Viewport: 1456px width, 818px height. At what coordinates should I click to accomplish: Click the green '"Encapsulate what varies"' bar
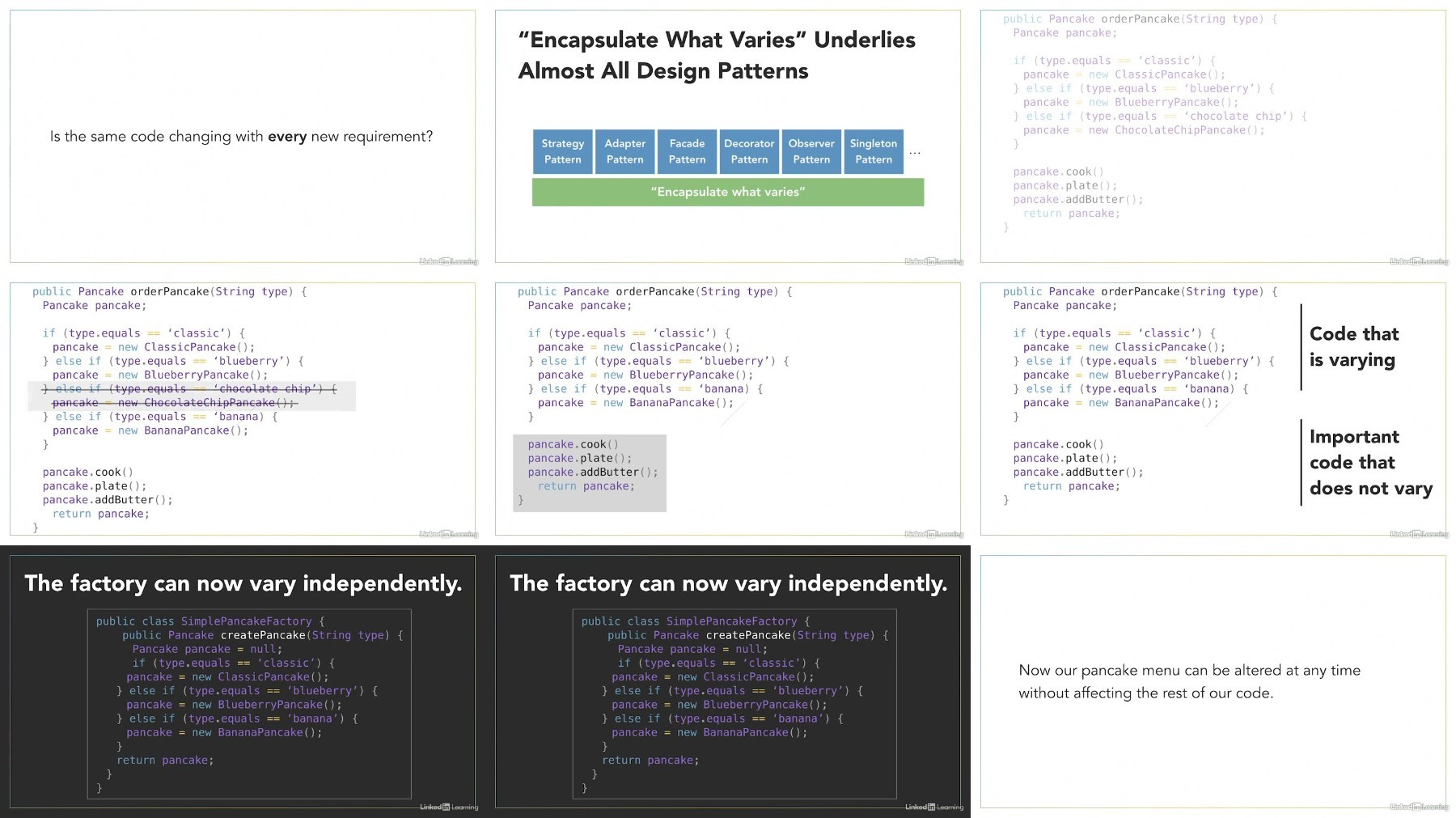(728, 192)
